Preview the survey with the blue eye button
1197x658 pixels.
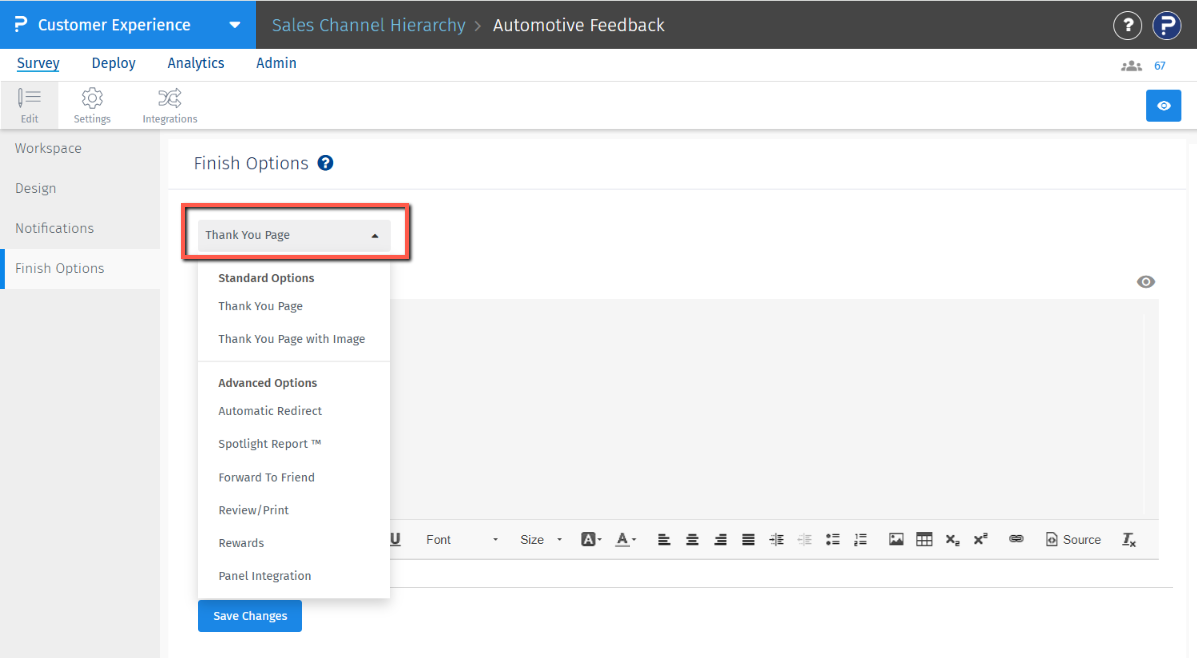(1163, 105)
